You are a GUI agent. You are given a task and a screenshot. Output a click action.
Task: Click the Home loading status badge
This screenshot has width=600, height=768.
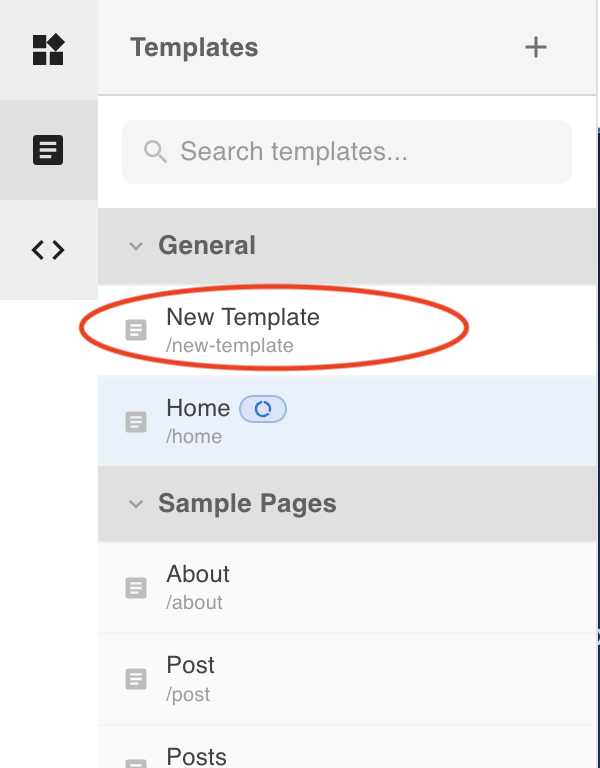coord(263,408)
